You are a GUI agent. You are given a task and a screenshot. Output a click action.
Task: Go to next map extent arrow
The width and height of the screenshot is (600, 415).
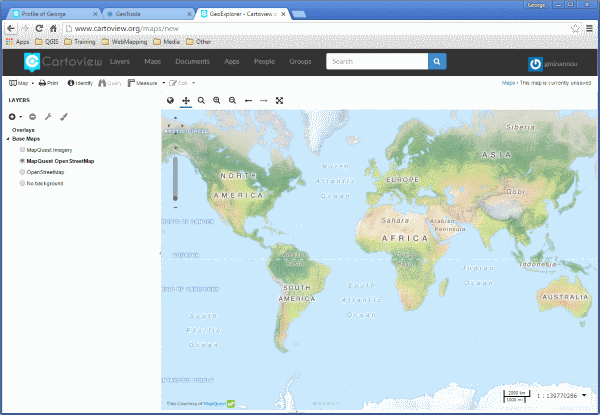click(264, 101)
